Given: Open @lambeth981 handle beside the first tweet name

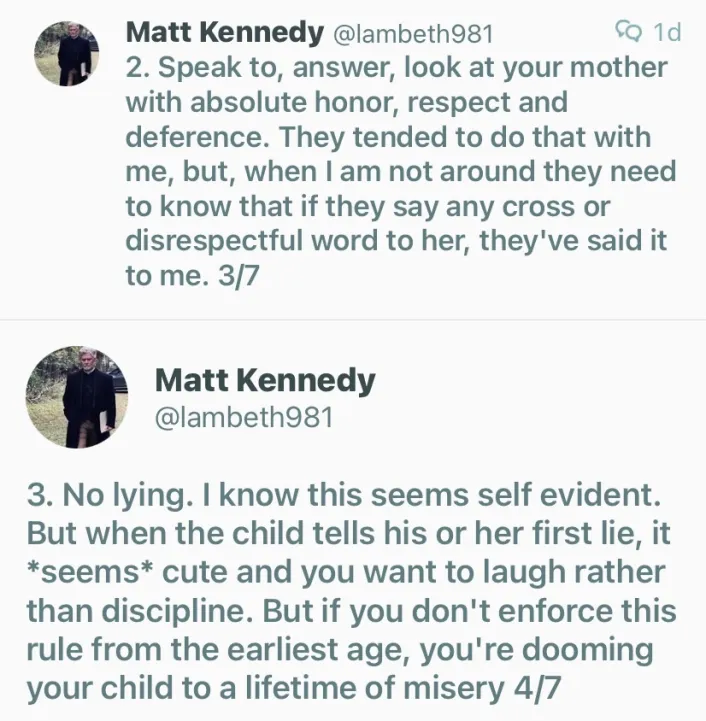Looking at the screenshot, I should point(413,34).
